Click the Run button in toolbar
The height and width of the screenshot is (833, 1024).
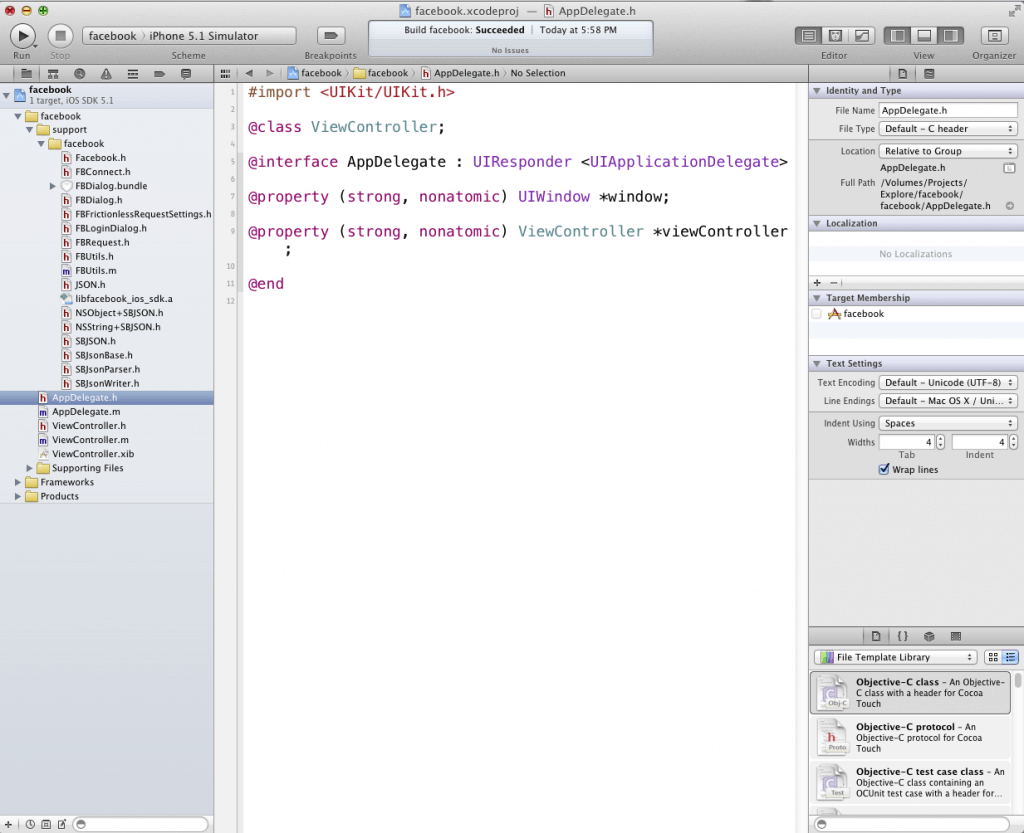[x=22, y=35]
